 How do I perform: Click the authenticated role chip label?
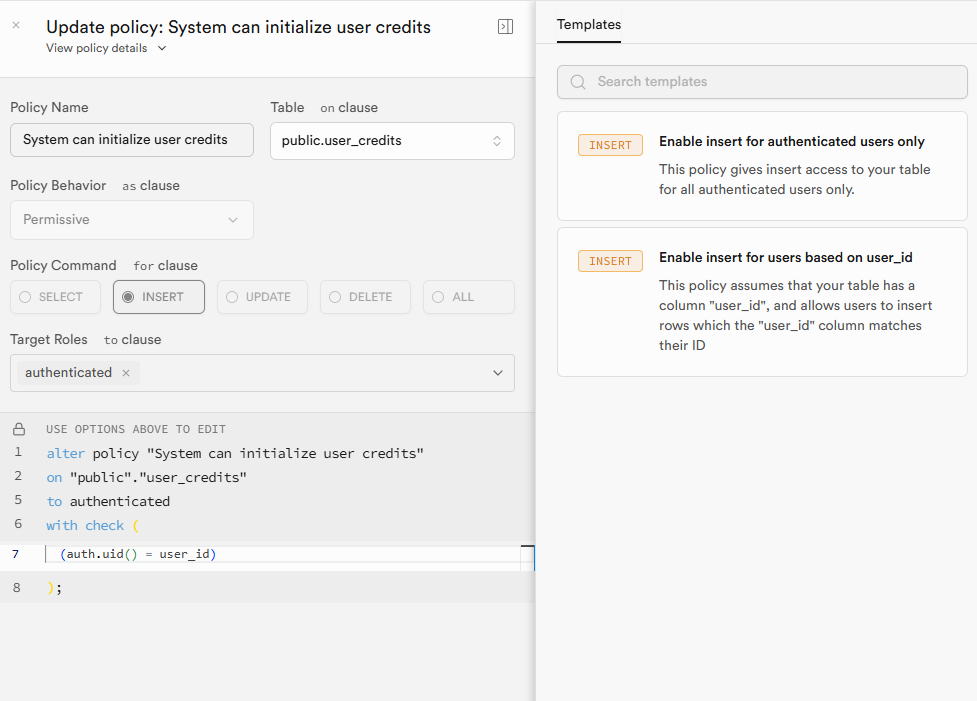(x=69, y=373)
